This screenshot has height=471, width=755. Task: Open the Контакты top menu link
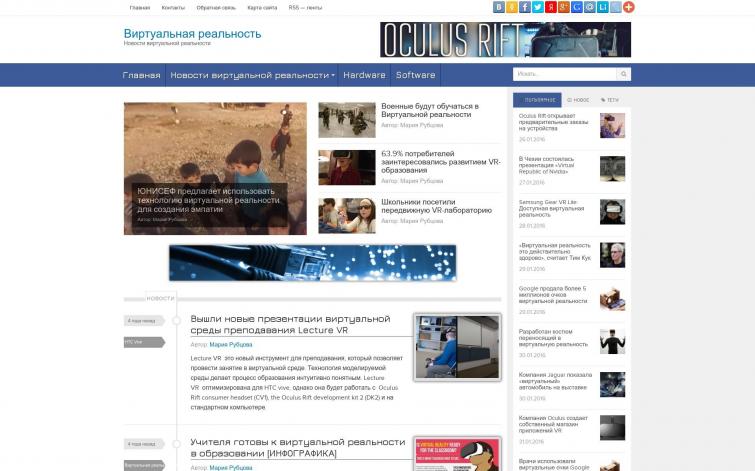173,8
